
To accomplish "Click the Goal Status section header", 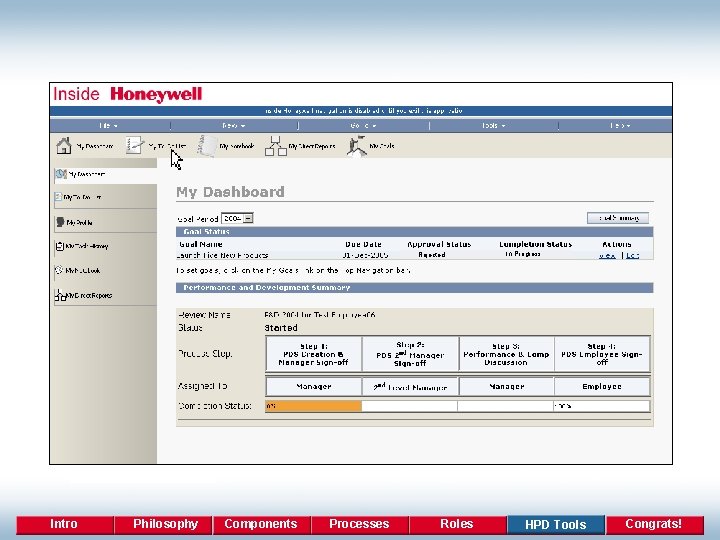I will point(414,232).
